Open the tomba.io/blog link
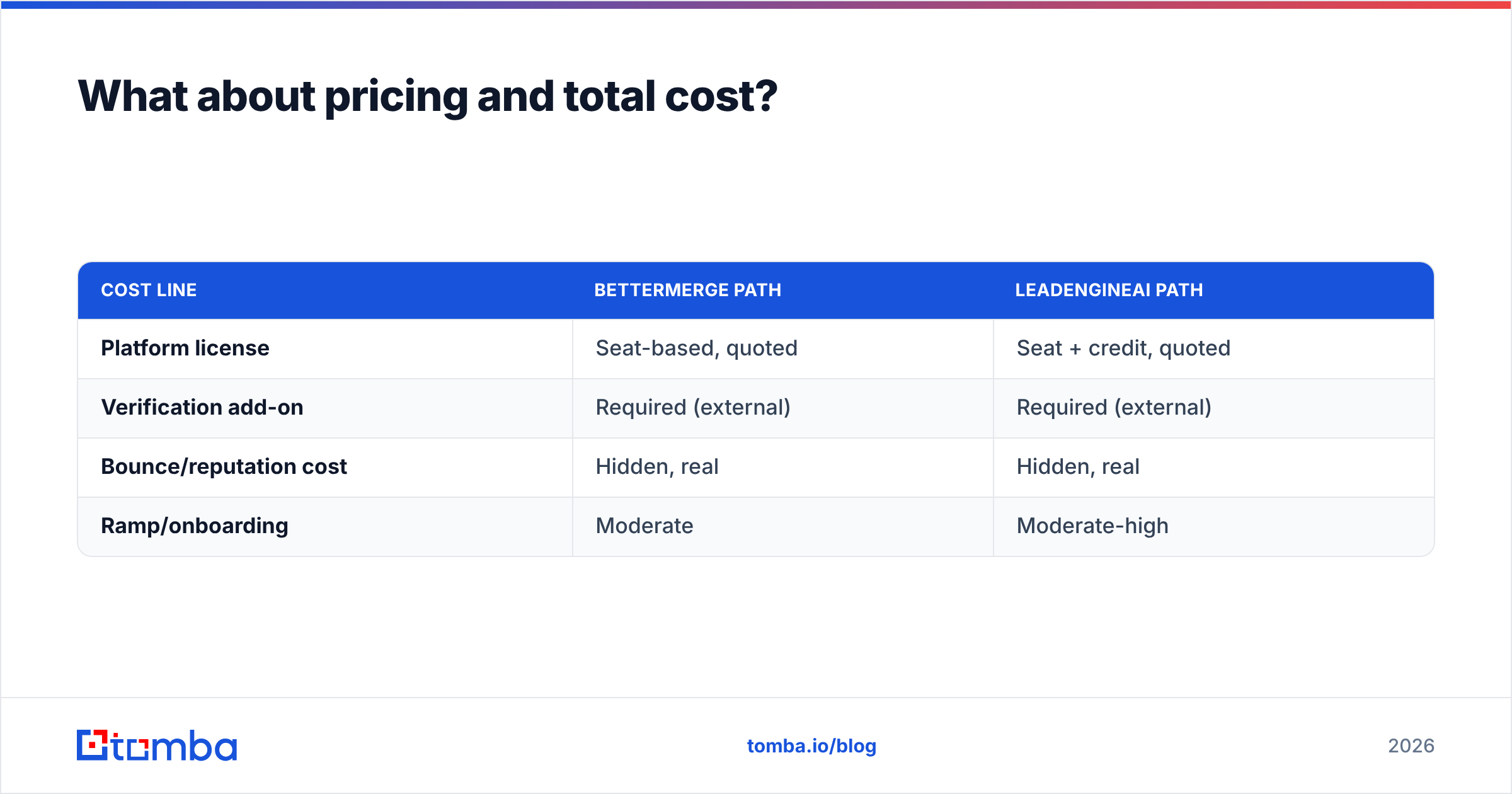The width and height of the screenshot is (1512, 794). (x=811, y=746)
